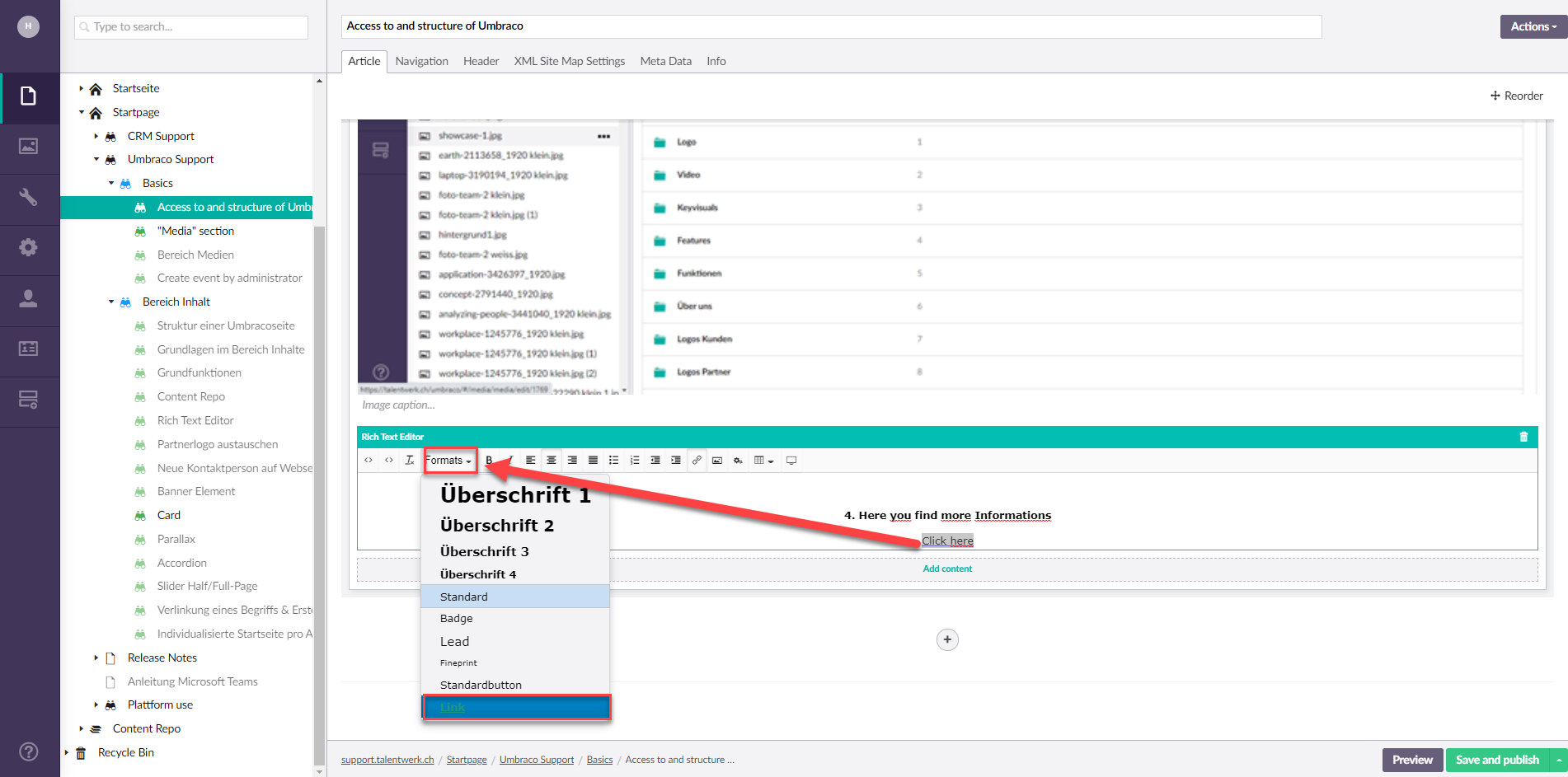Switch to the Navigation tab
Image resolution: width=1568 pixels, height=777 pixels.
coord(421,61)
